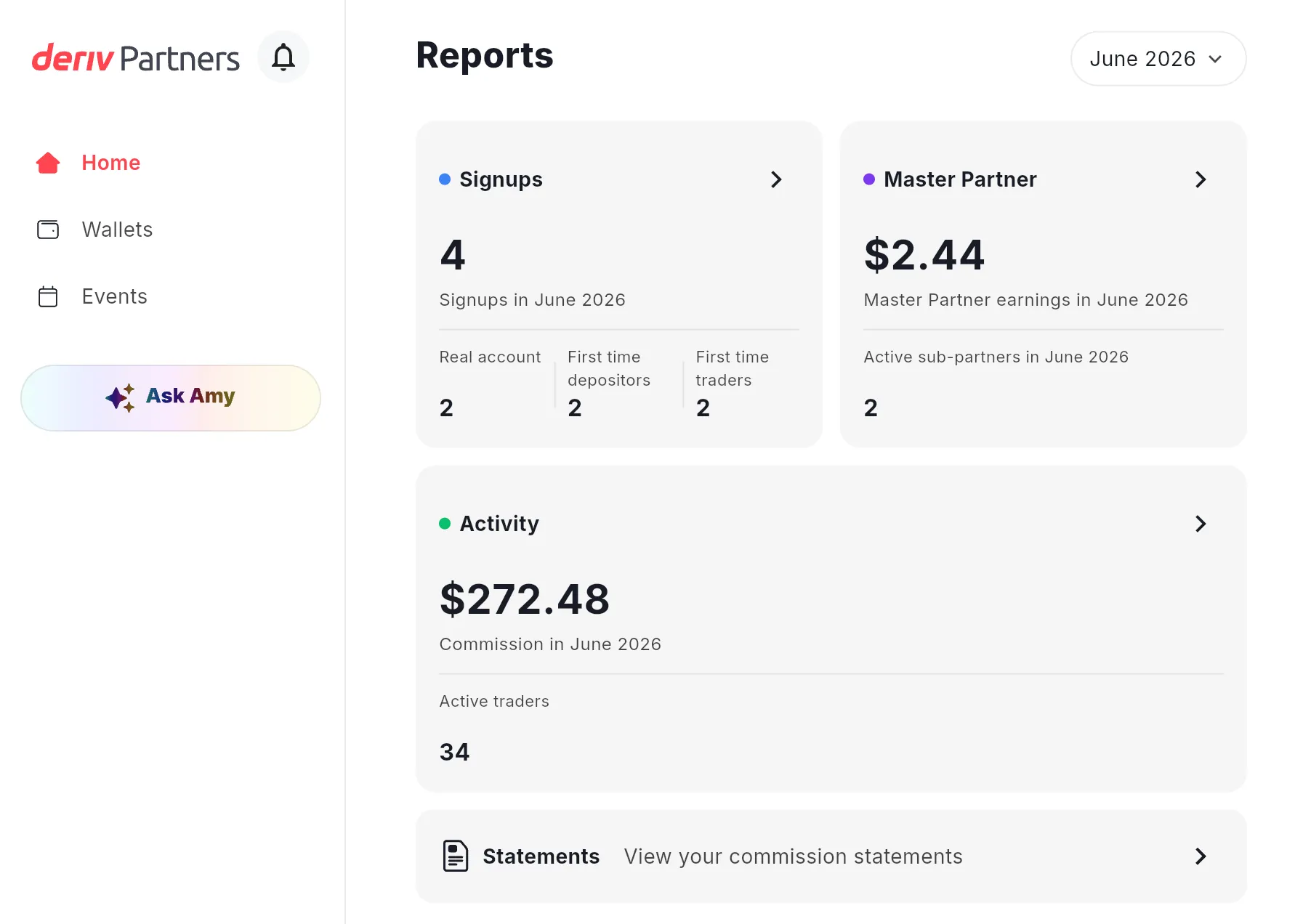Open View your commission statements link

[x=793, y=856]
